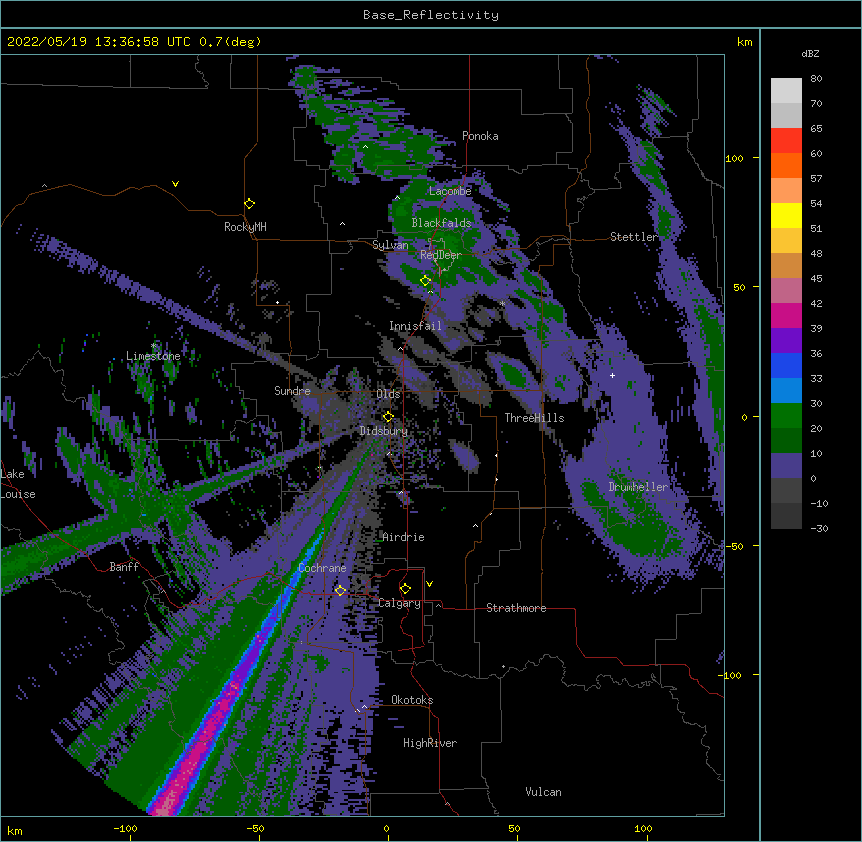
Task: Select the Lacombe label
Action: 450,191
